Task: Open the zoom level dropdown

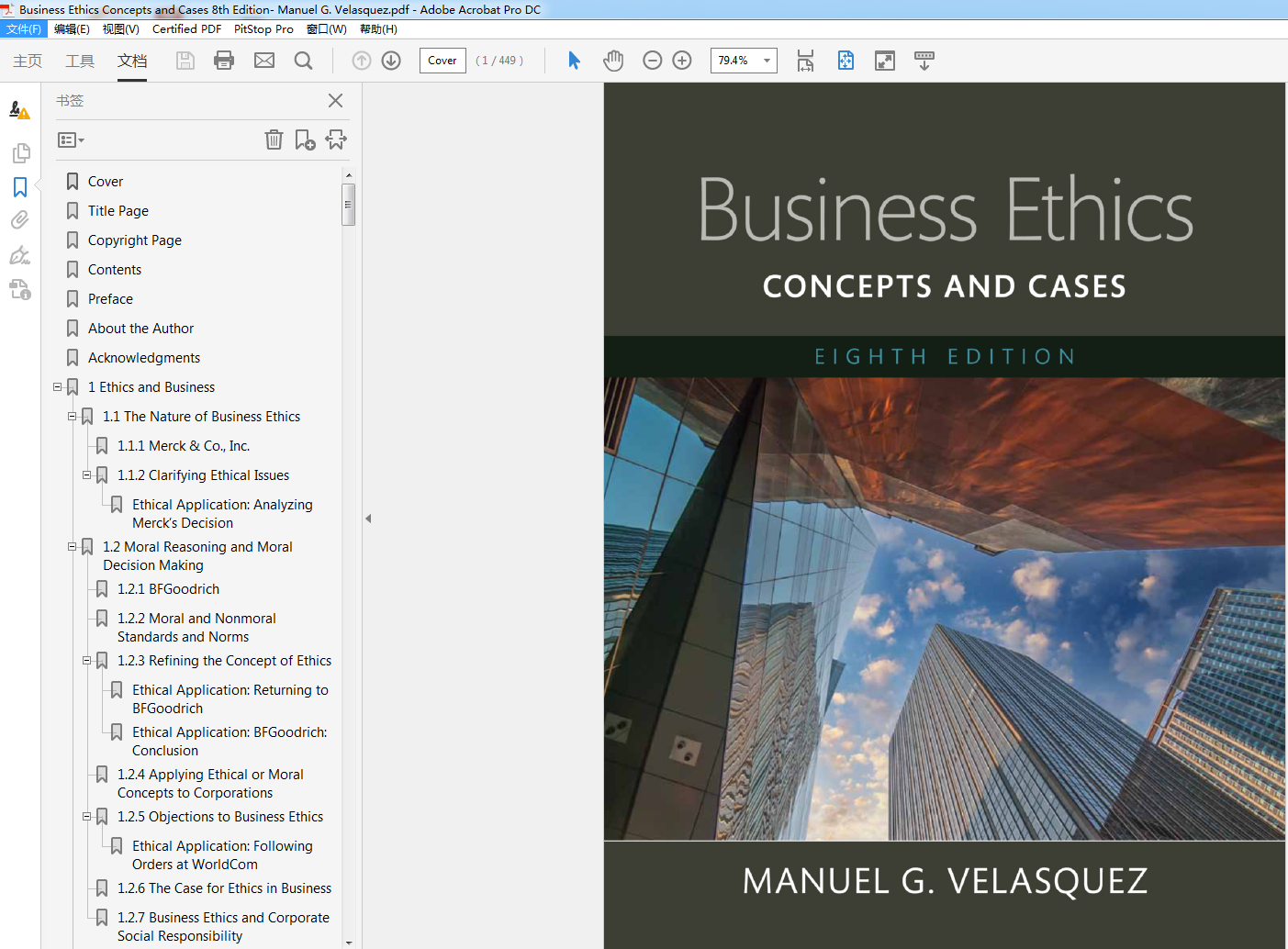Action: (767, 61)
